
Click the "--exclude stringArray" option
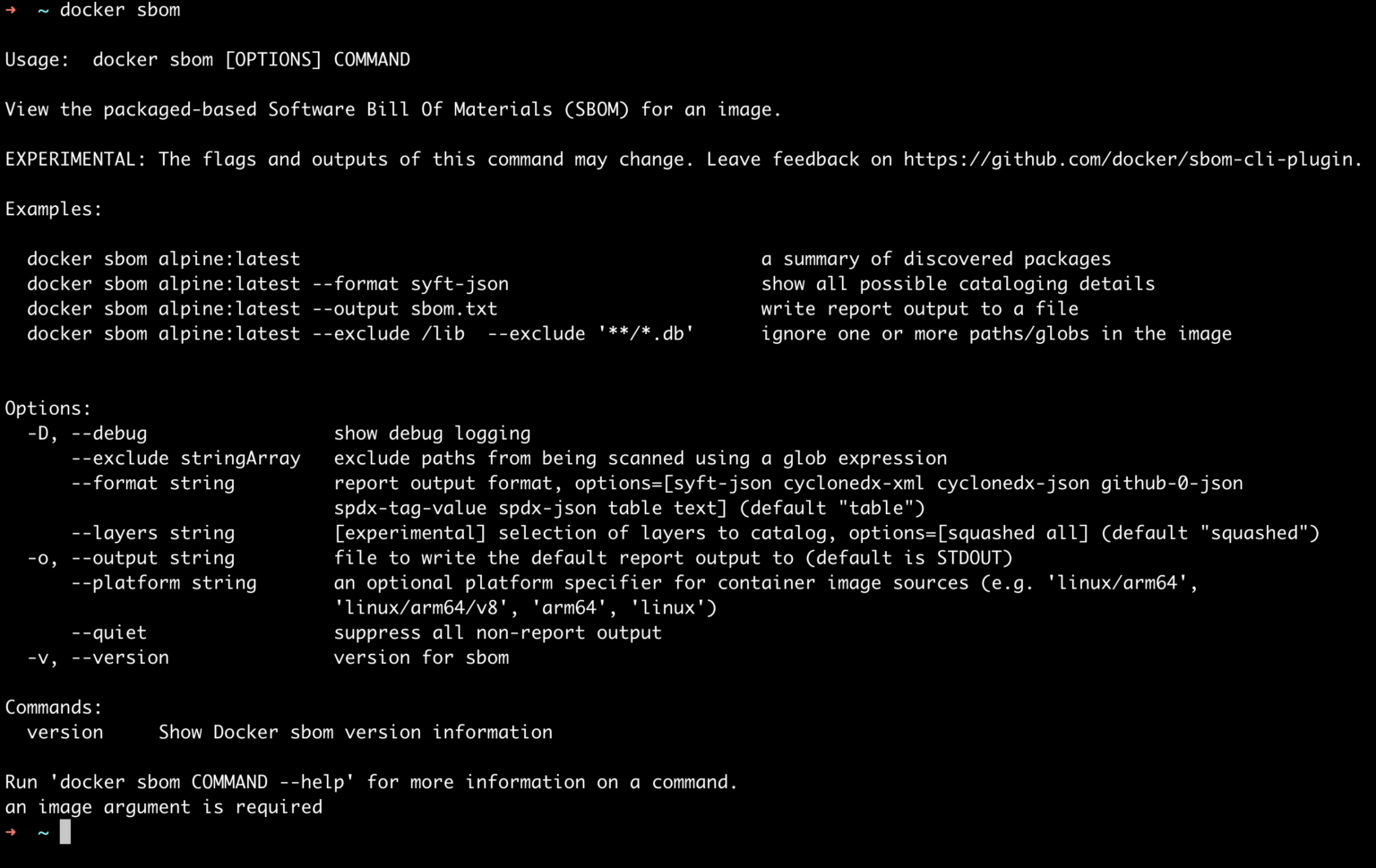[x=185, y=459]
